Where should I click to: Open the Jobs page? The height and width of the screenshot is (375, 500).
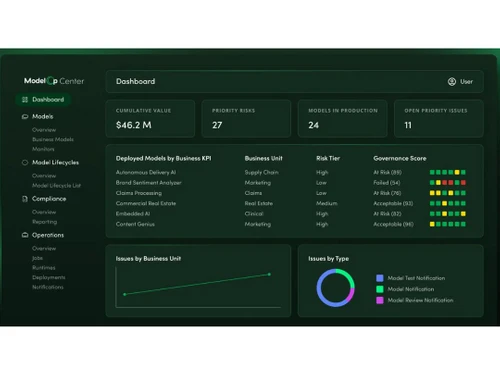(x=37, y=258)
